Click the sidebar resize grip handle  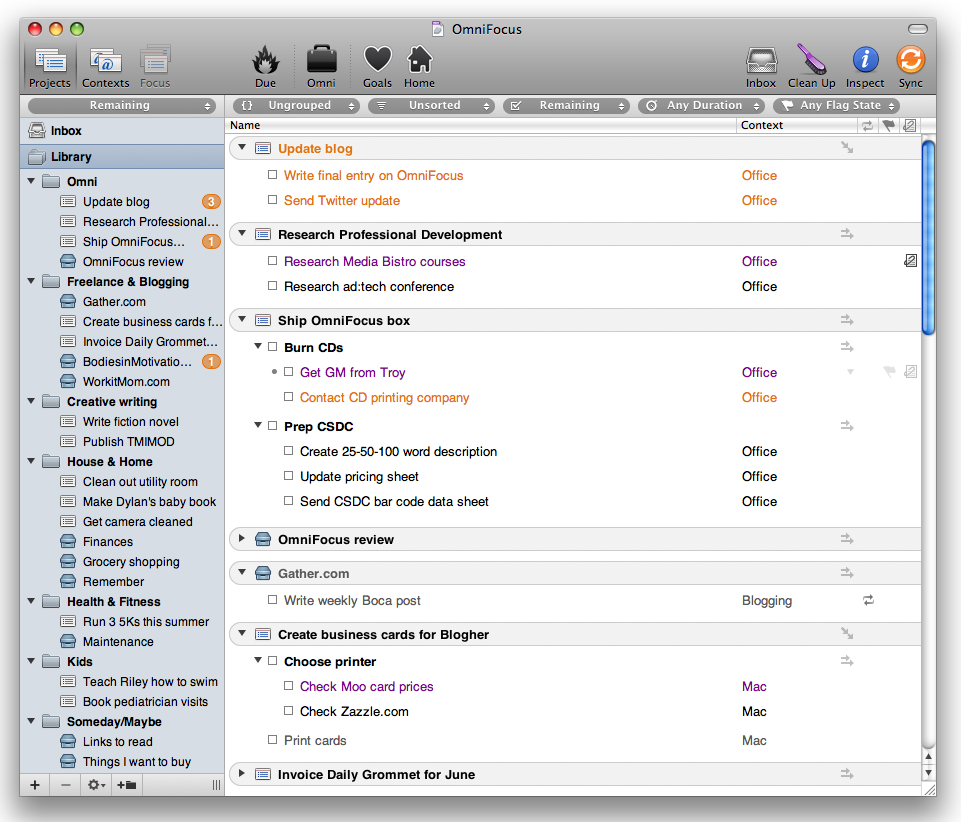[216, 785]
